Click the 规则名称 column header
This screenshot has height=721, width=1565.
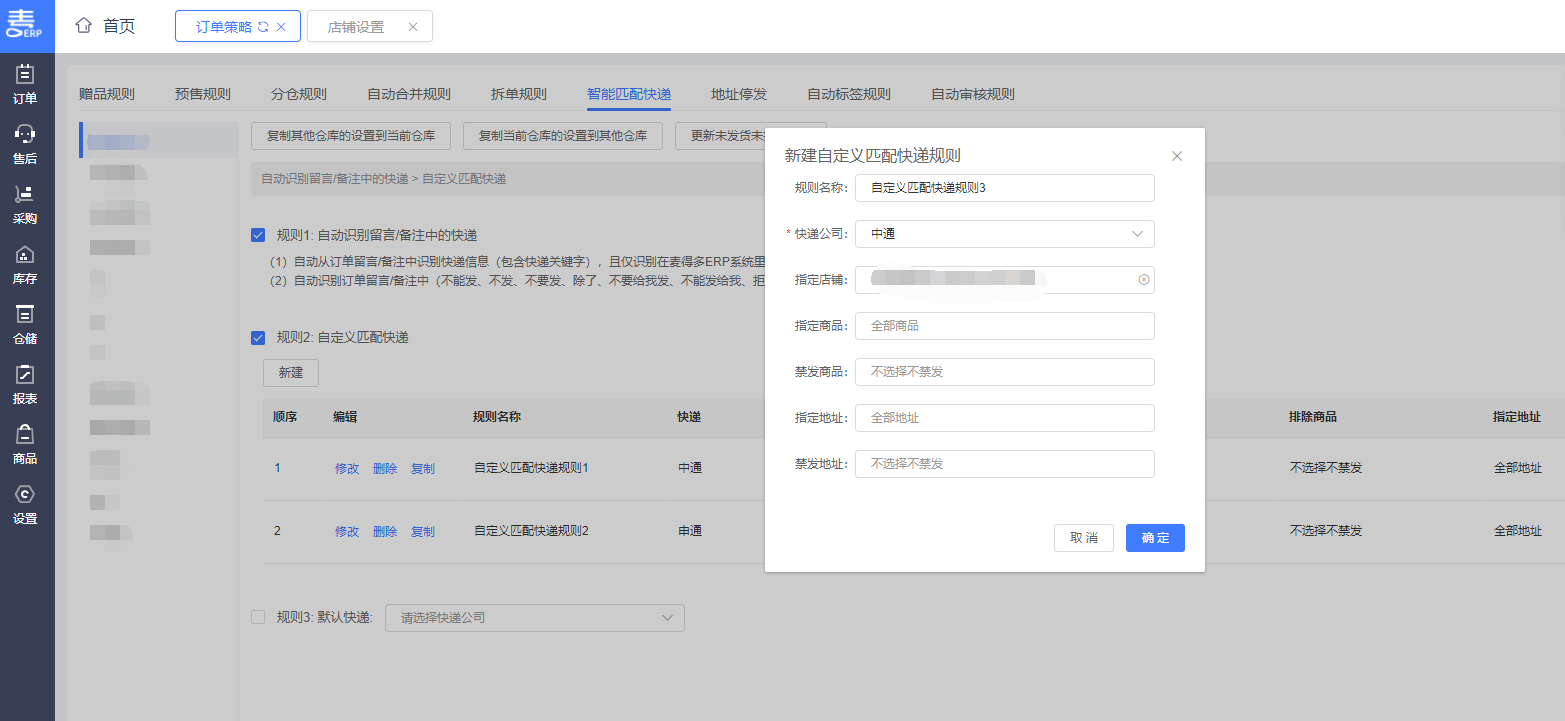click(497, 417)
